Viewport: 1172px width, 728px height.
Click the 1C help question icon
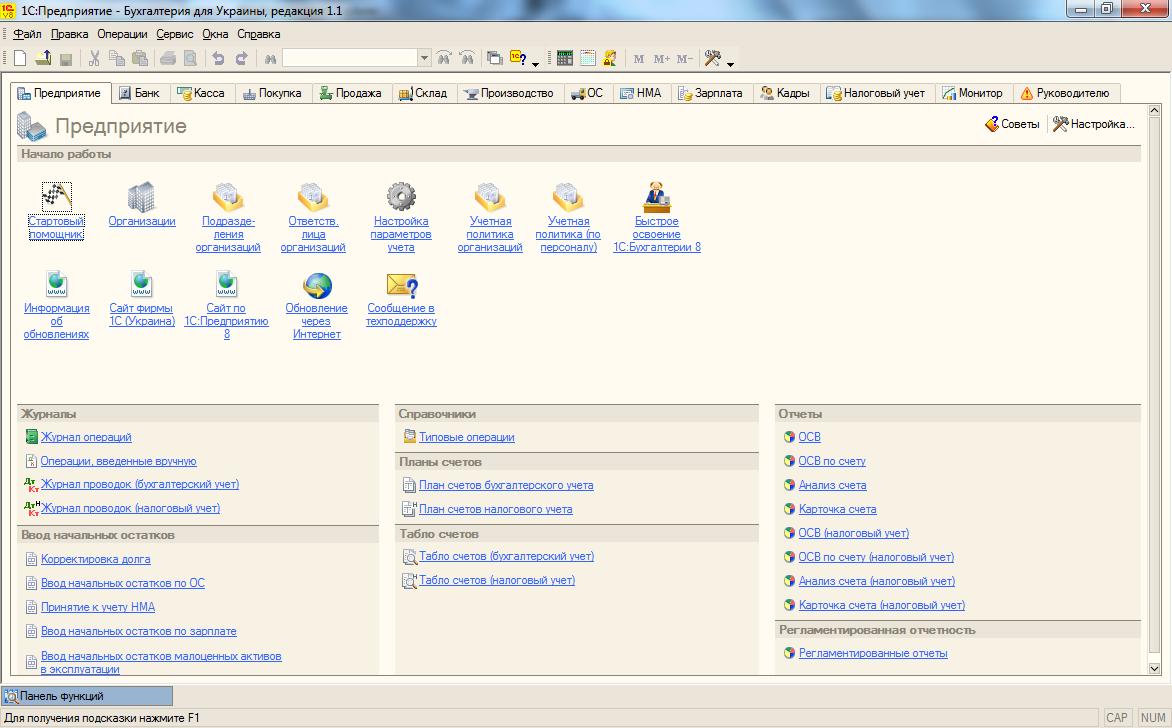518,58
